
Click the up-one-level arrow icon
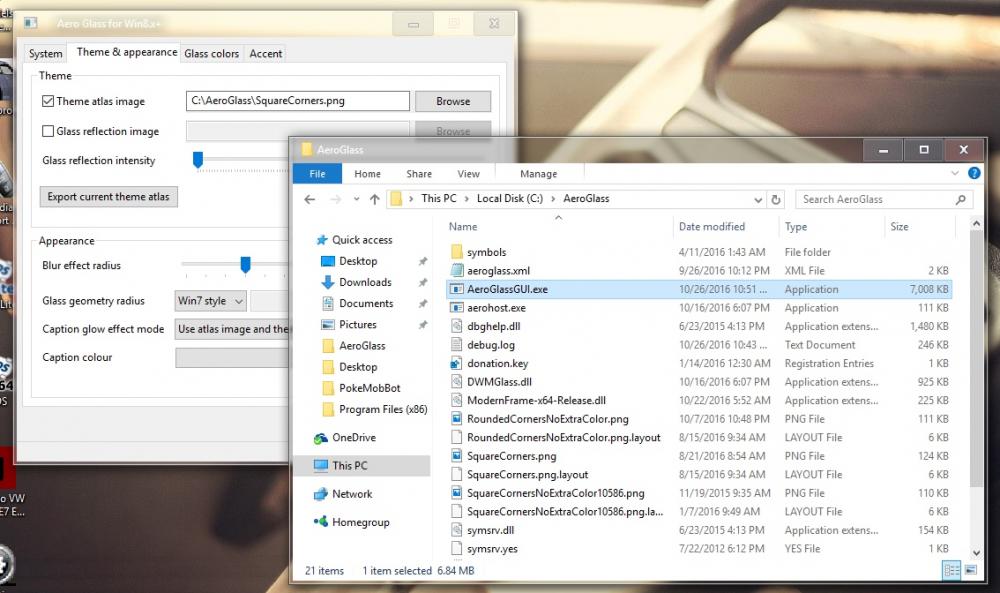point(374,199)
